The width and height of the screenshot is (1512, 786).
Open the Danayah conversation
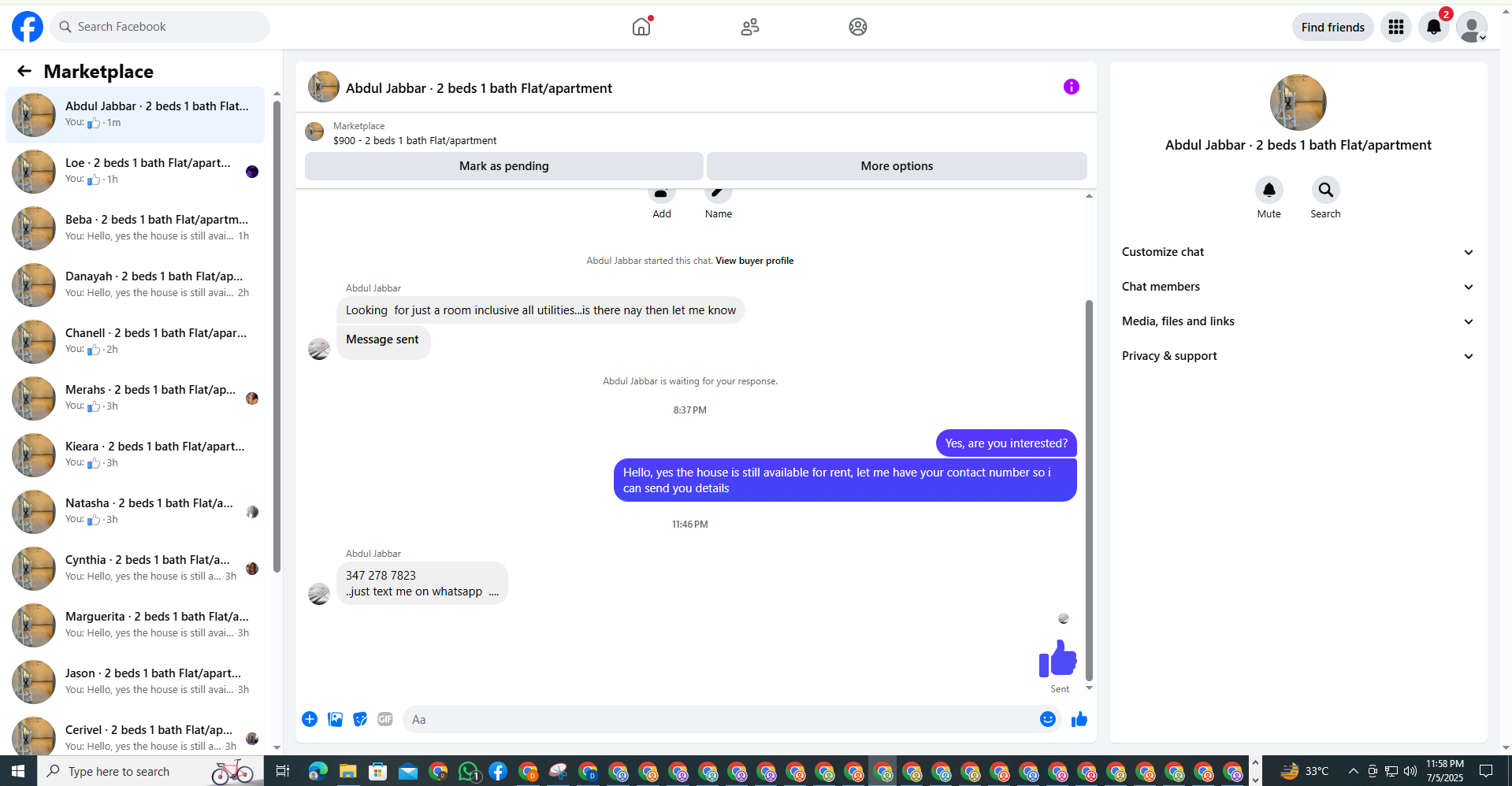(x=136, y=285)
